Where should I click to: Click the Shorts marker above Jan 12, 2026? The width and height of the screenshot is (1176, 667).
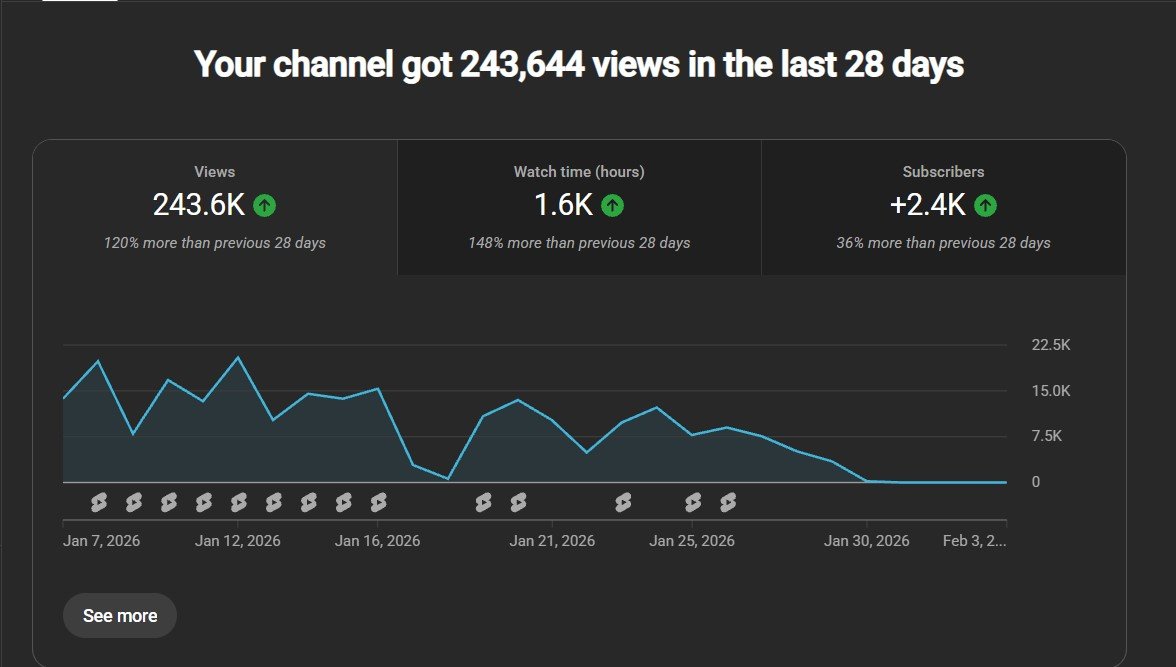click(x=238, y=502)
